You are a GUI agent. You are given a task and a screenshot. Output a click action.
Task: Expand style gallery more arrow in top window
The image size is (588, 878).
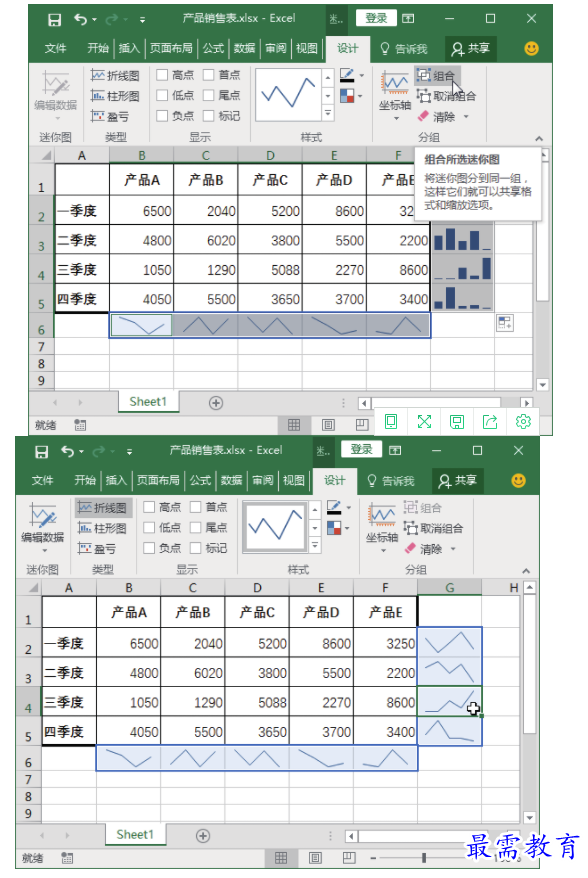[x=328, y=114]
